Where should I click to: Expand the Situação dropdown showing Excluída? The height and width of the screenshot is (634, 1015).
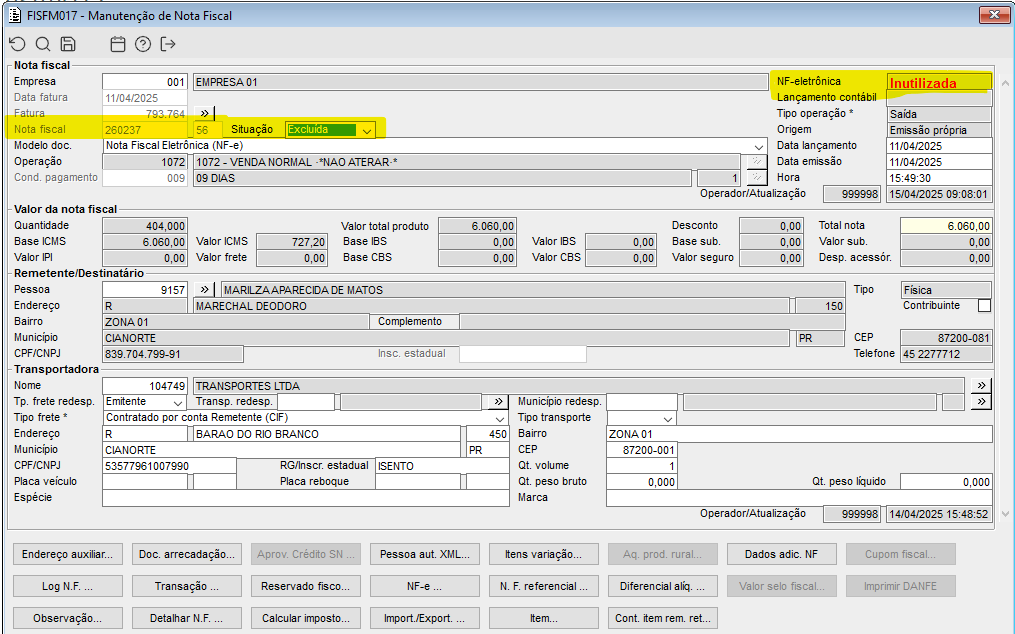(x=367, y=130)
